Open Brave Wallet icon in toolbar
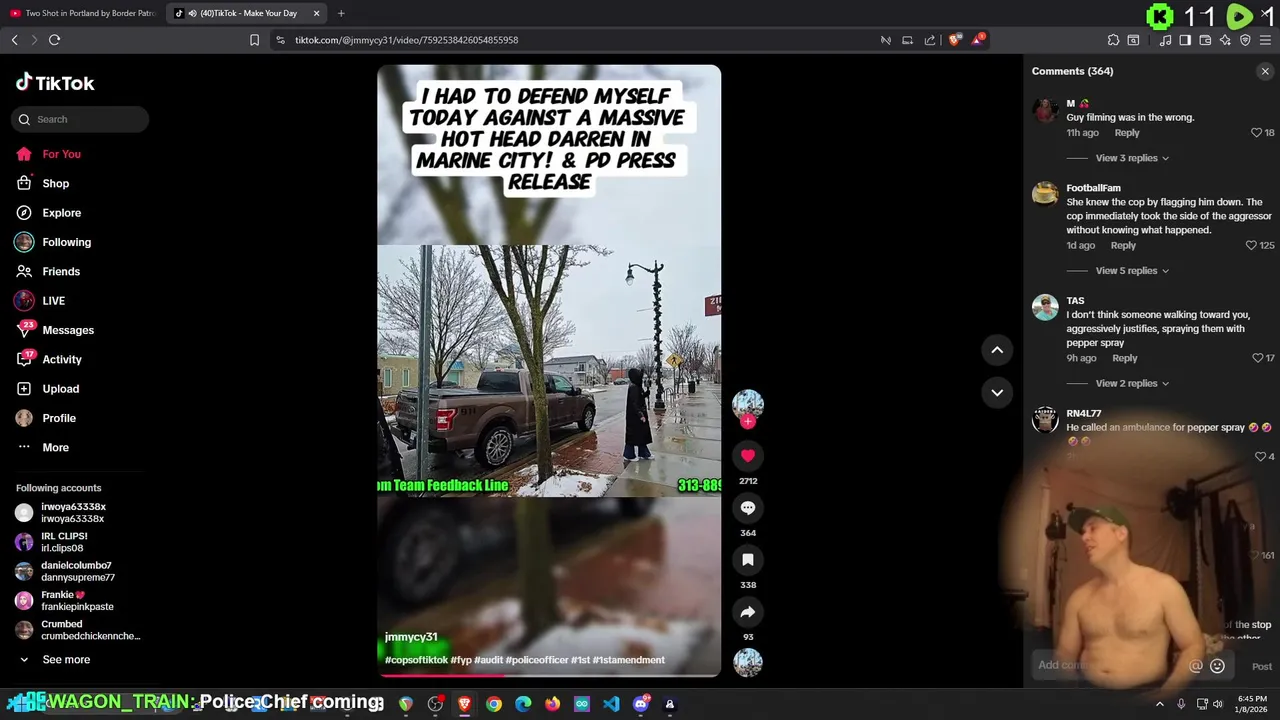This screenshot has height=720, width=1280. 1205,40
